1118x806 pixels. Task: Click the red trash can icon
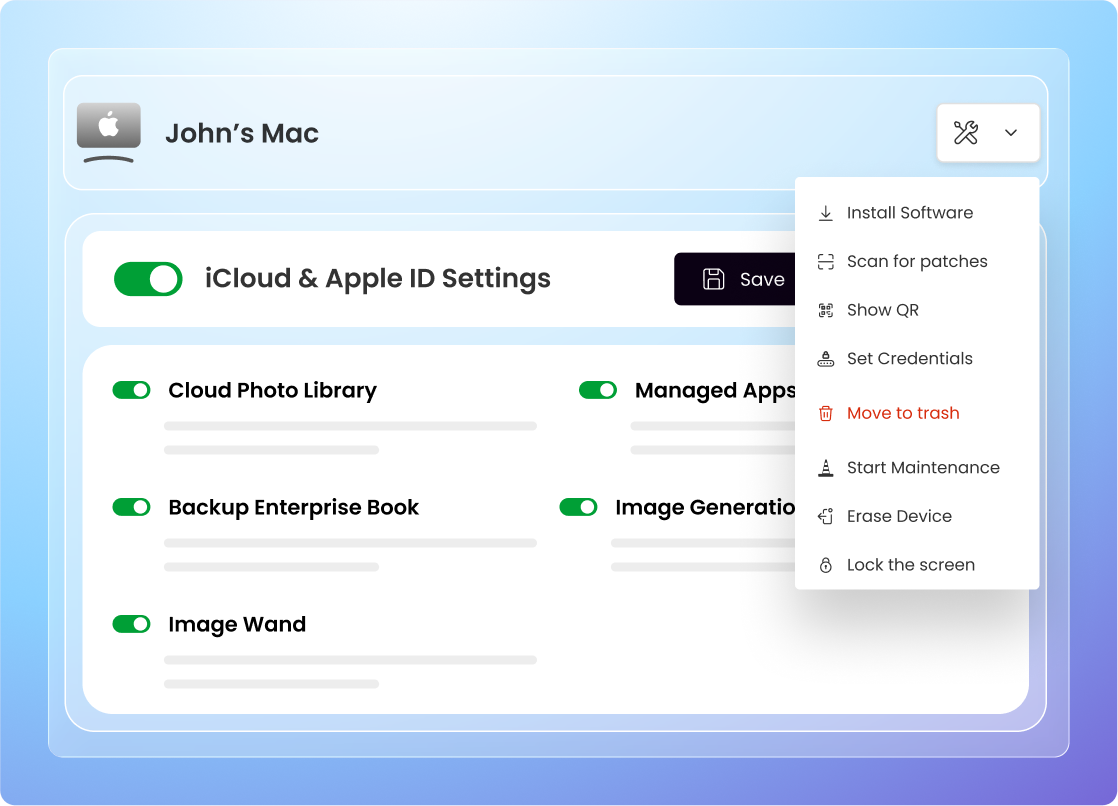[x=825, y=413]
